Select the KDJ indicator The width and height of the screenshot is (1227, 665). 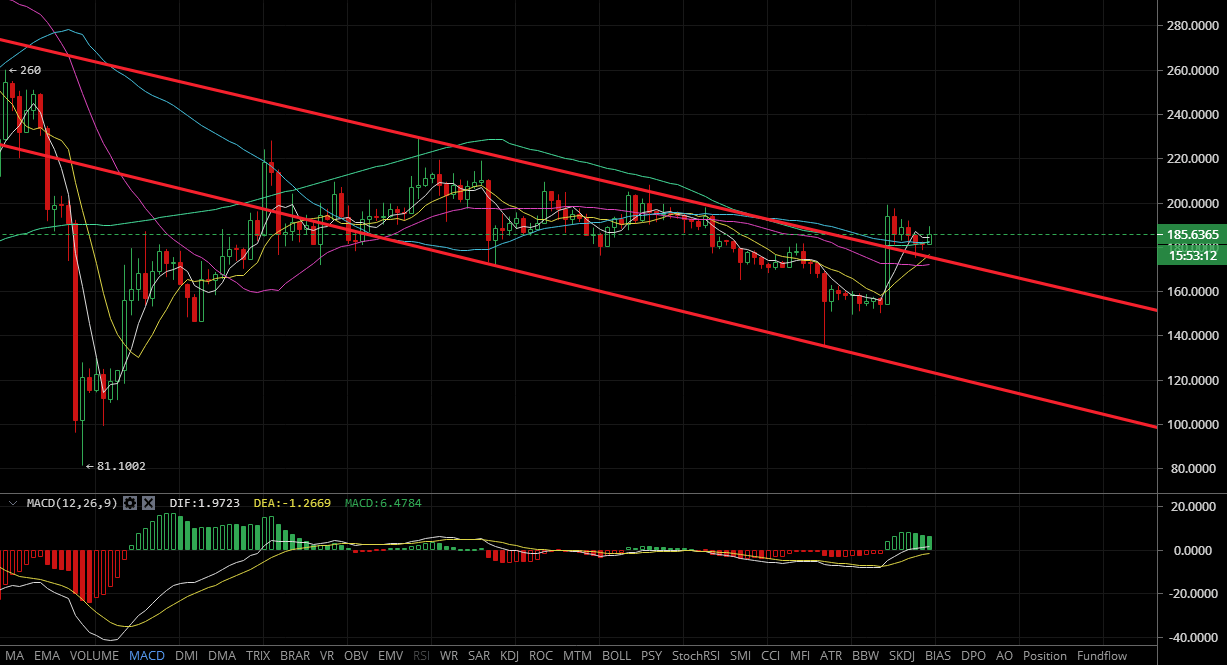coord(509,656)
